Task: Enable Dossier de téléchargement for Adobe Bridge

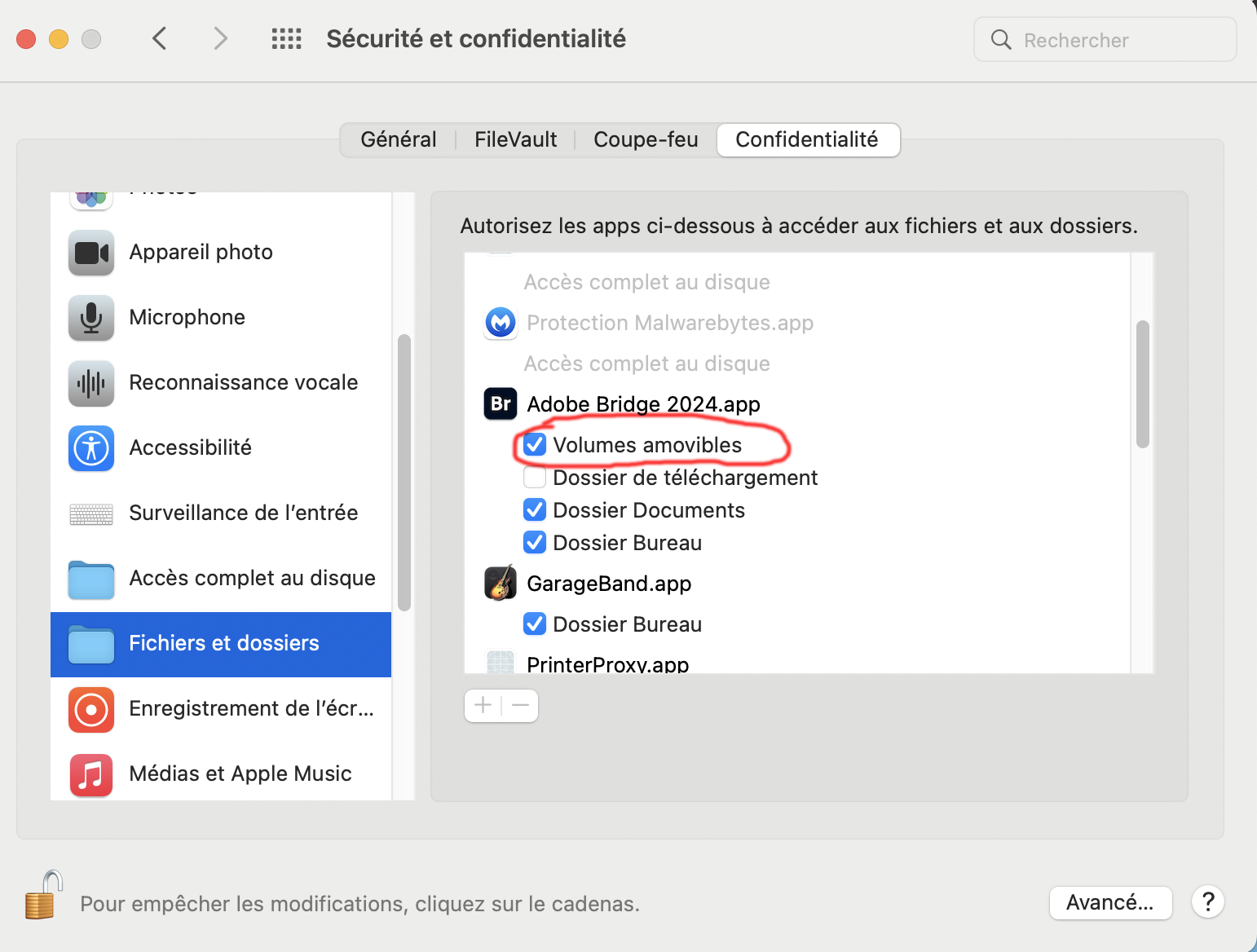Action: click(x=535, y=477)
